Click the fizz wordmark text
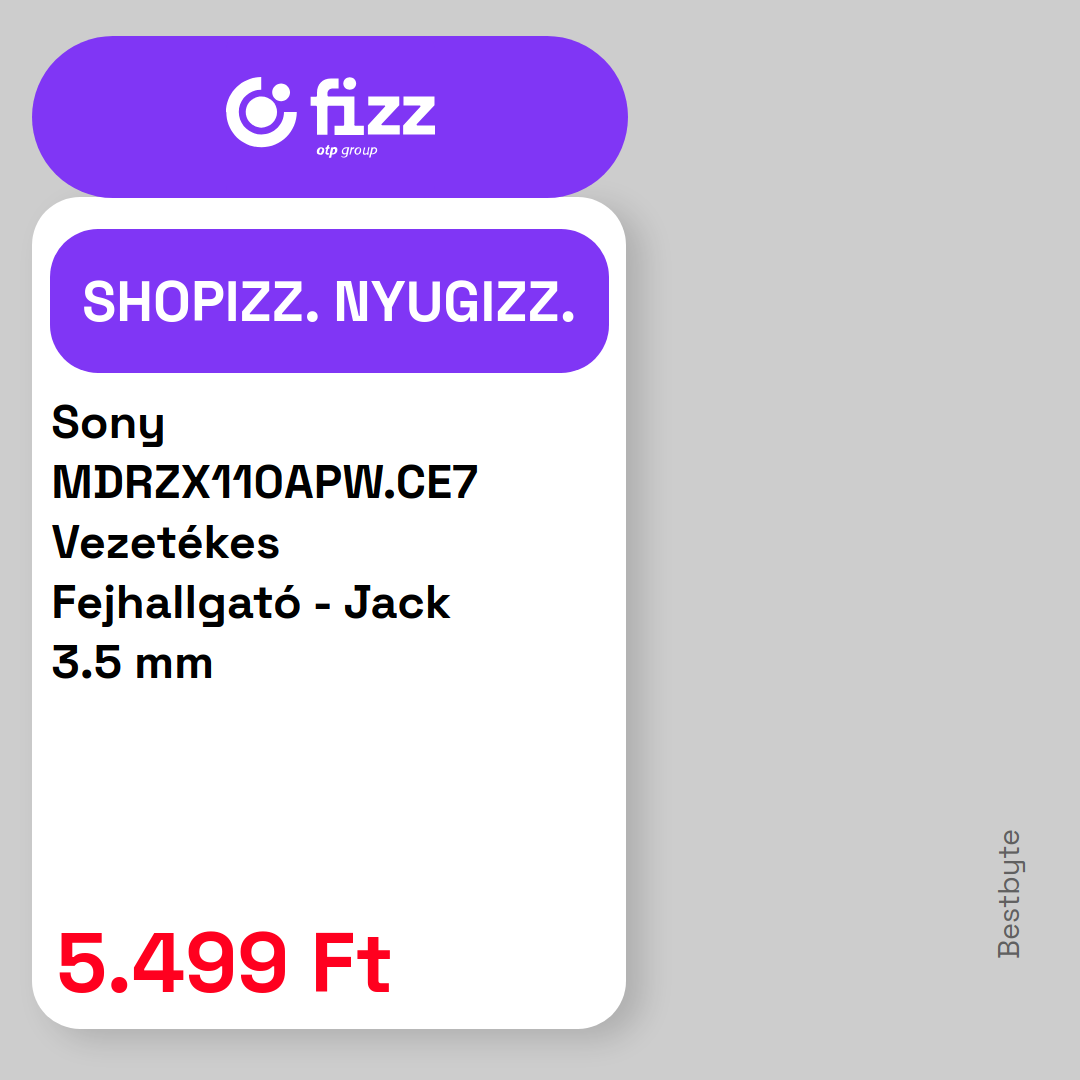The image size is (1080, 1080). pyautogui.click(x=373, y=107)
